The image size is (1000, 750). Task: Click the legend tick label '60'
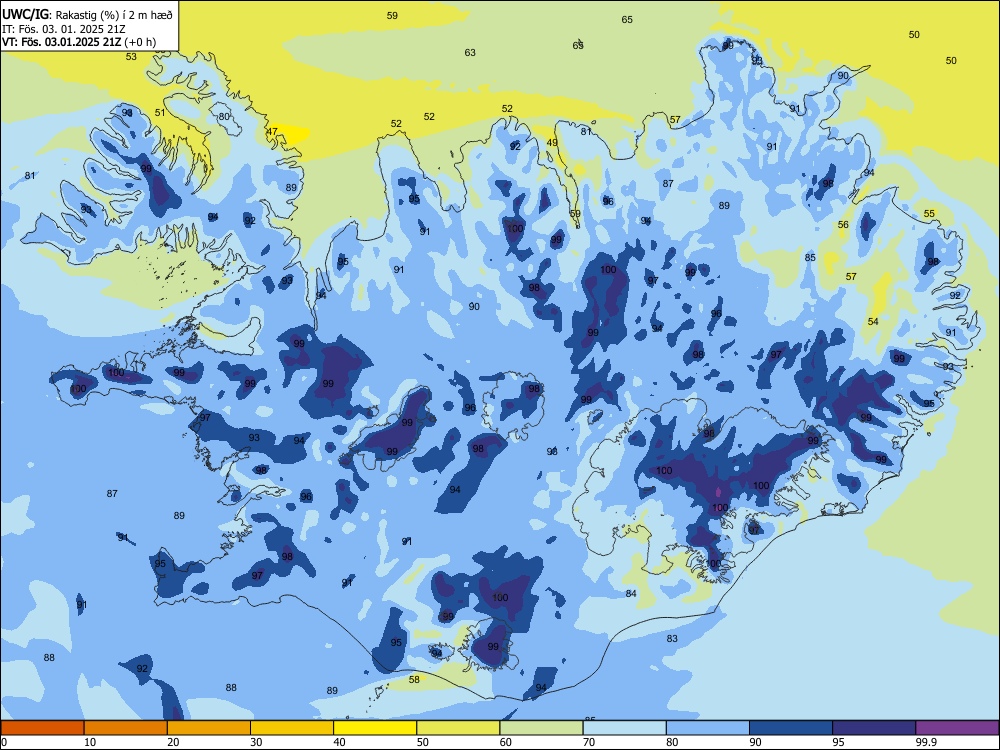pos(506,742)
